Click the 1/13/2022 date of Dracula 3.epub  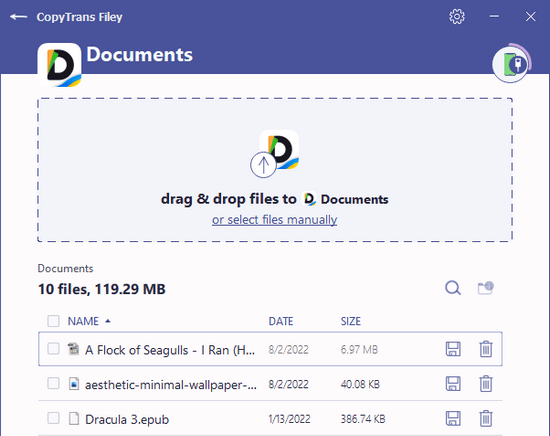(289, 419)
